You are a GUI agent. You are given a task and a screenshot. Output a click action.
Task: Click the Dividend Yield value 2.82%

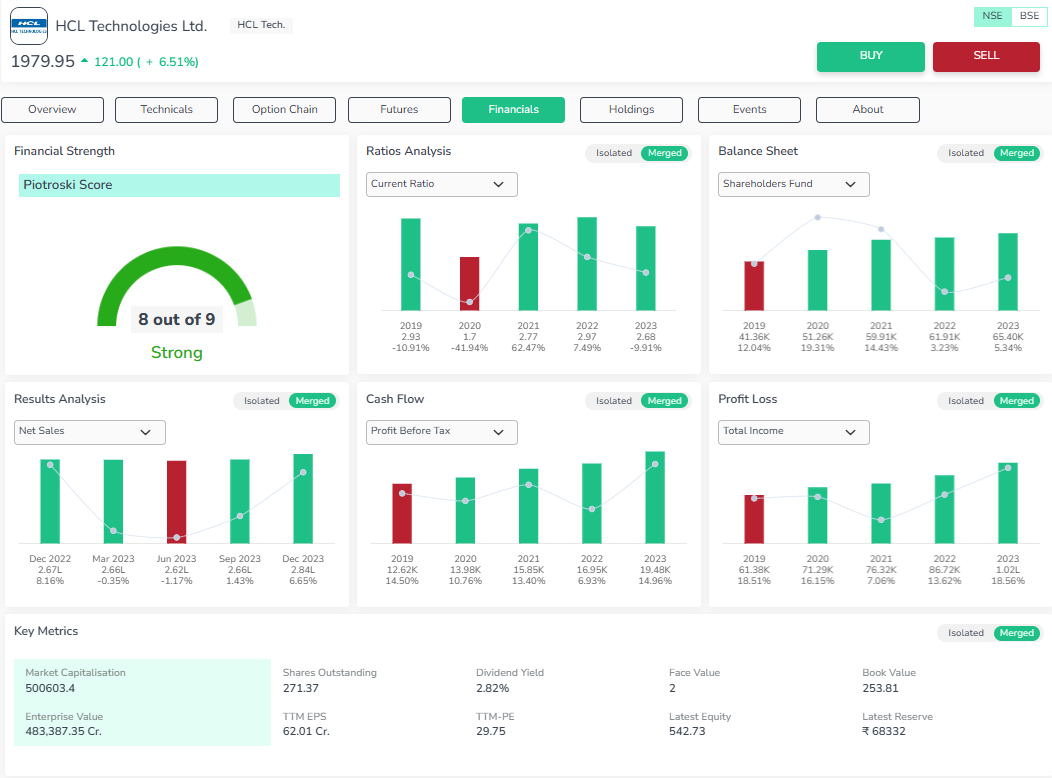[x=492, y=688]
